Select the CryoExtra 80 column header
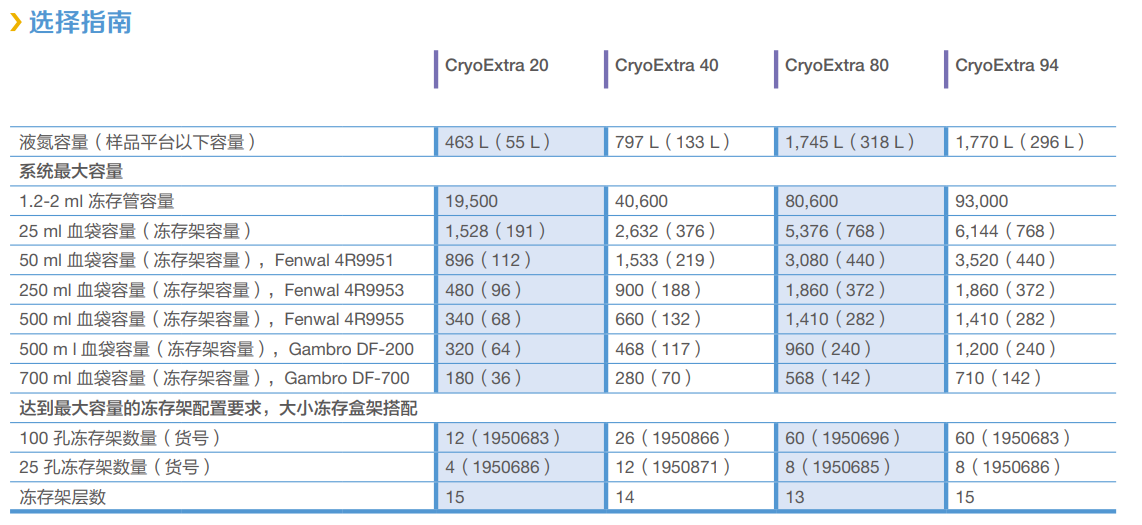The width and height of the screenshot is (1142, 525). (837, 66)
